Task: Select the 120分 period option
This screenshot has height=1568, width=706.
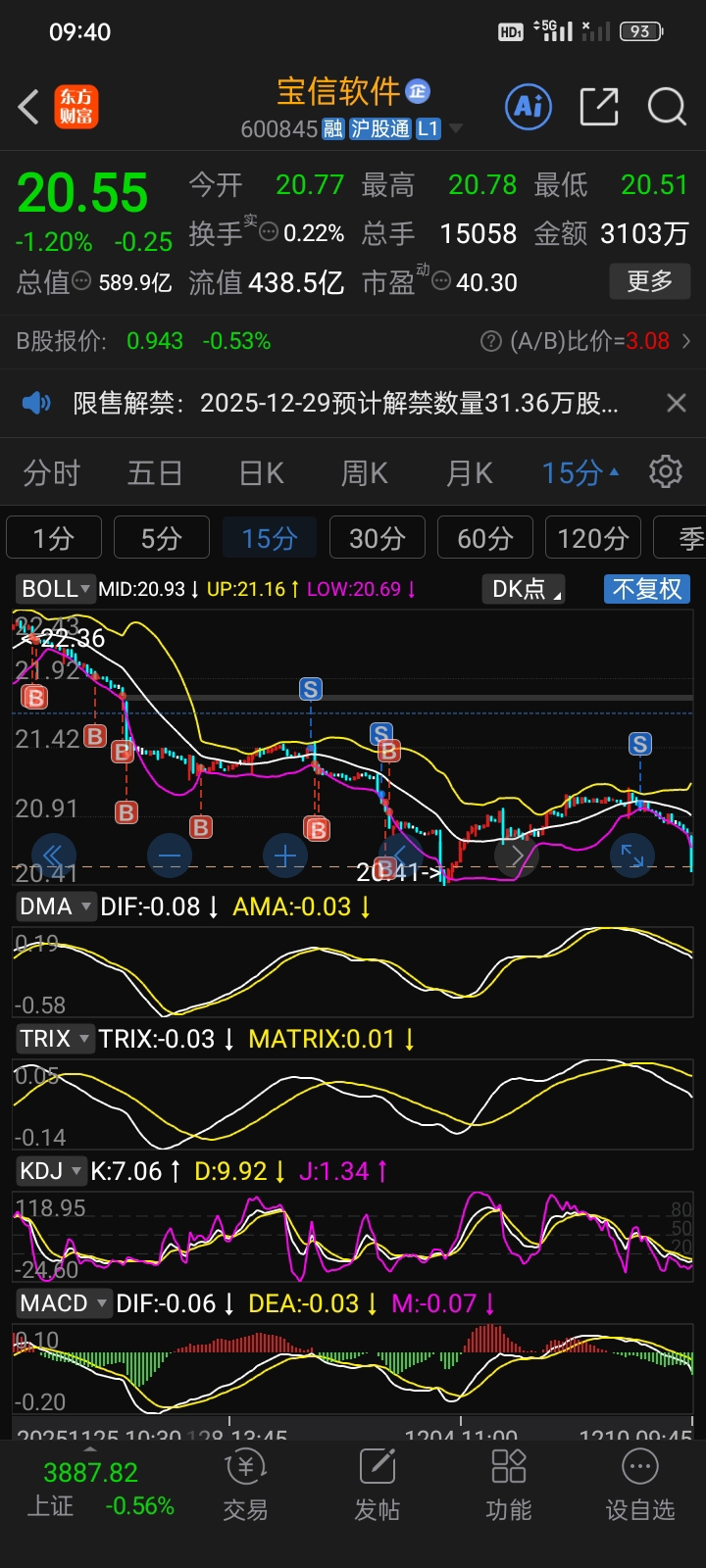Action: tap(593, 538)
